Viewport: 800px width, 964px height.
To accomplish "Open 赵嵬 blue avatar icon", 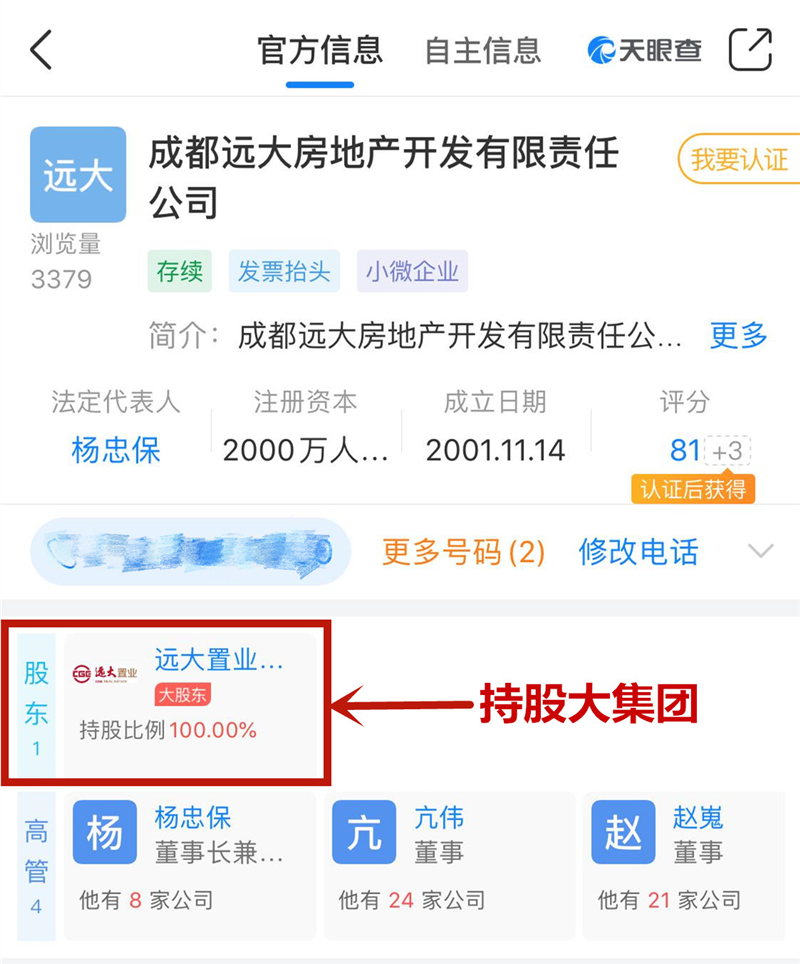I will click(623, 832).
